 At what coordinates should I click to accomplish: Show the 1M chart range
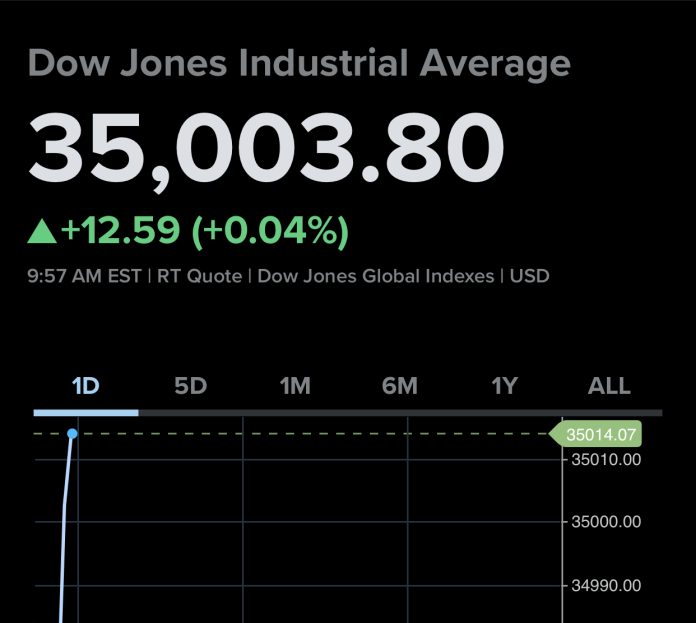tap(295, 386)
